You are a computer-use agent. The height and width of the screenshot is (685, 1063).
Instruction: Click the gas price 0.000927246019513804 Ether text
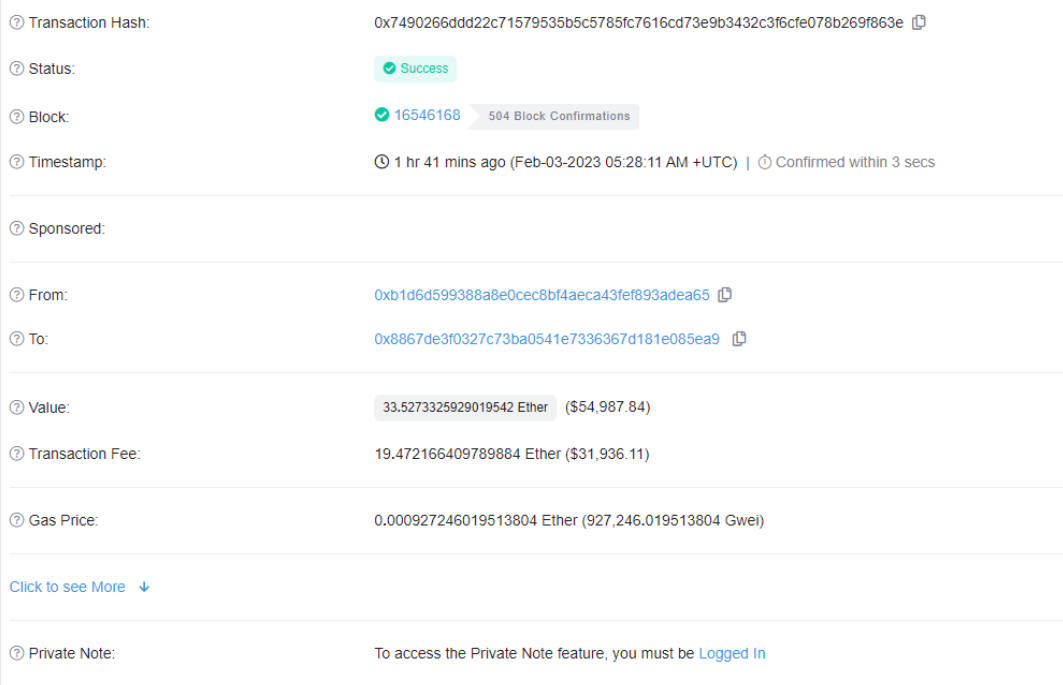point(476,520)
